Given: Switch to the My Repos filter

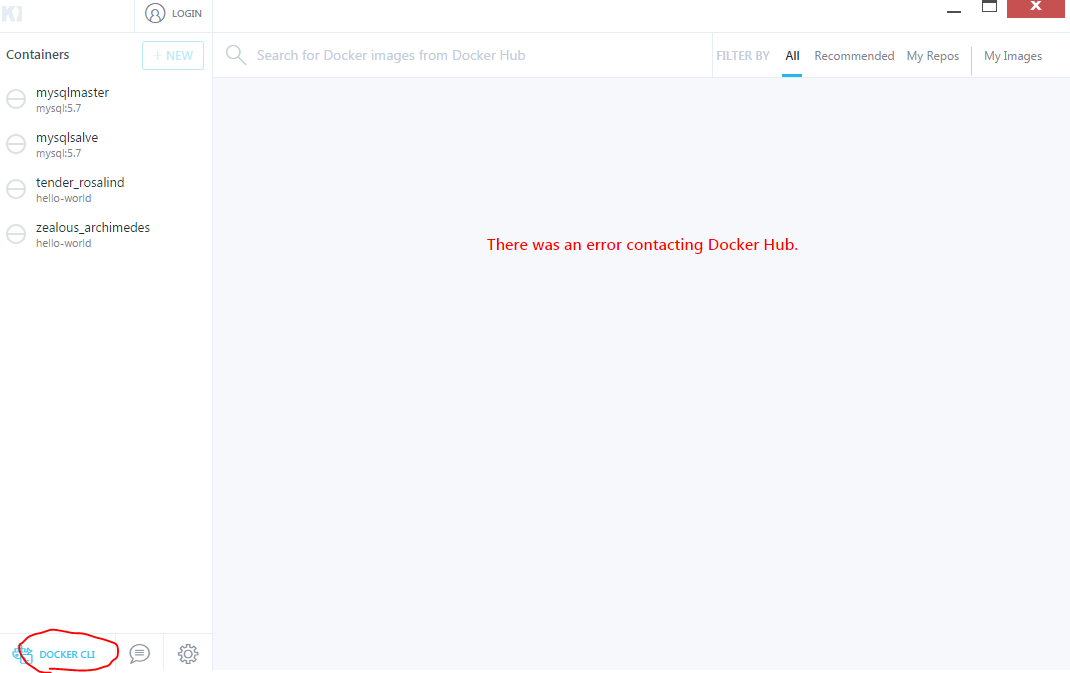Looking at the screenshot, I should tap(932, 56).
